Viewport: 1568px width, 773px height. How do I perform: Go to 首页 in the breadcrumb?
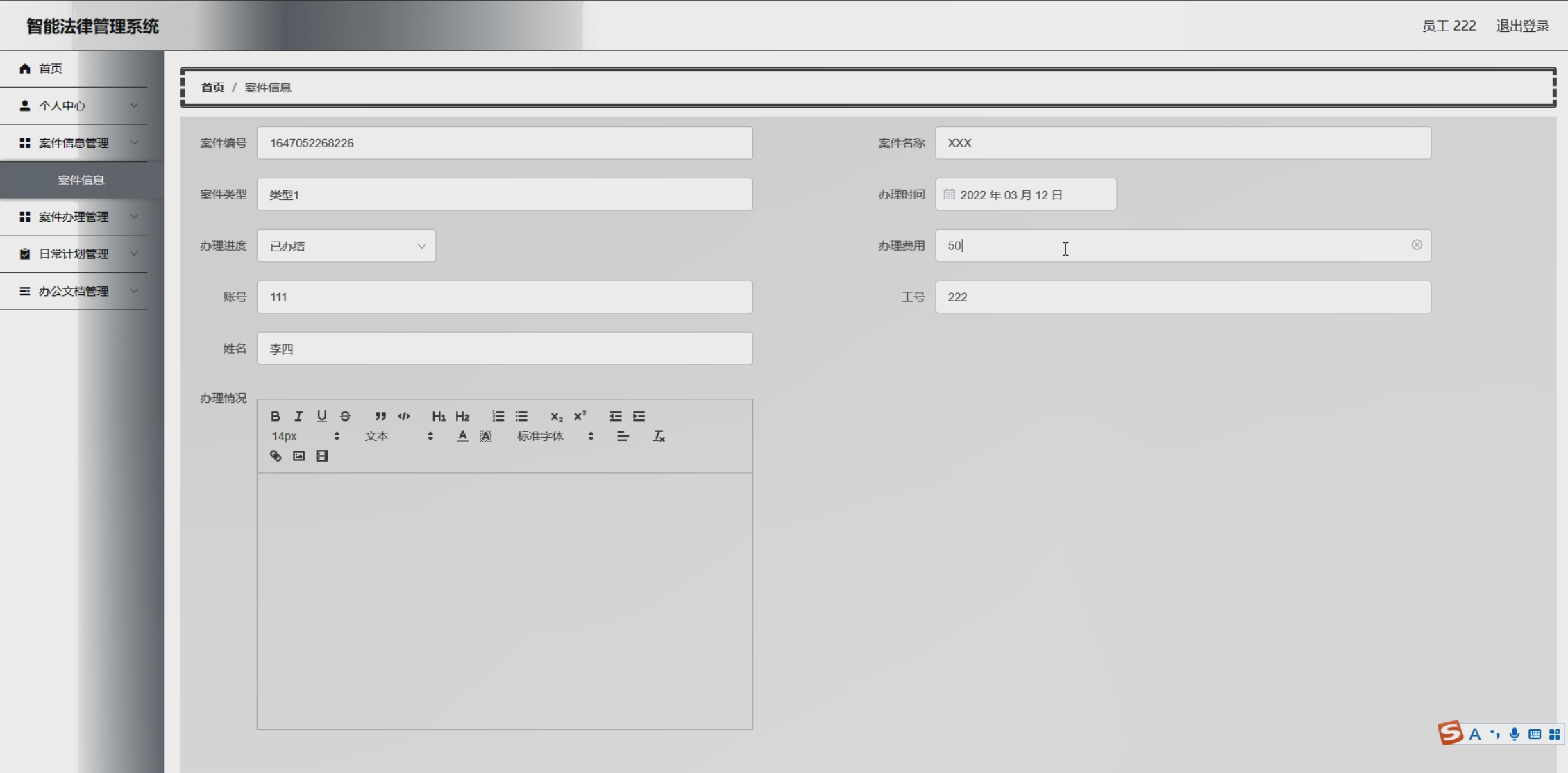coord(212,88)
